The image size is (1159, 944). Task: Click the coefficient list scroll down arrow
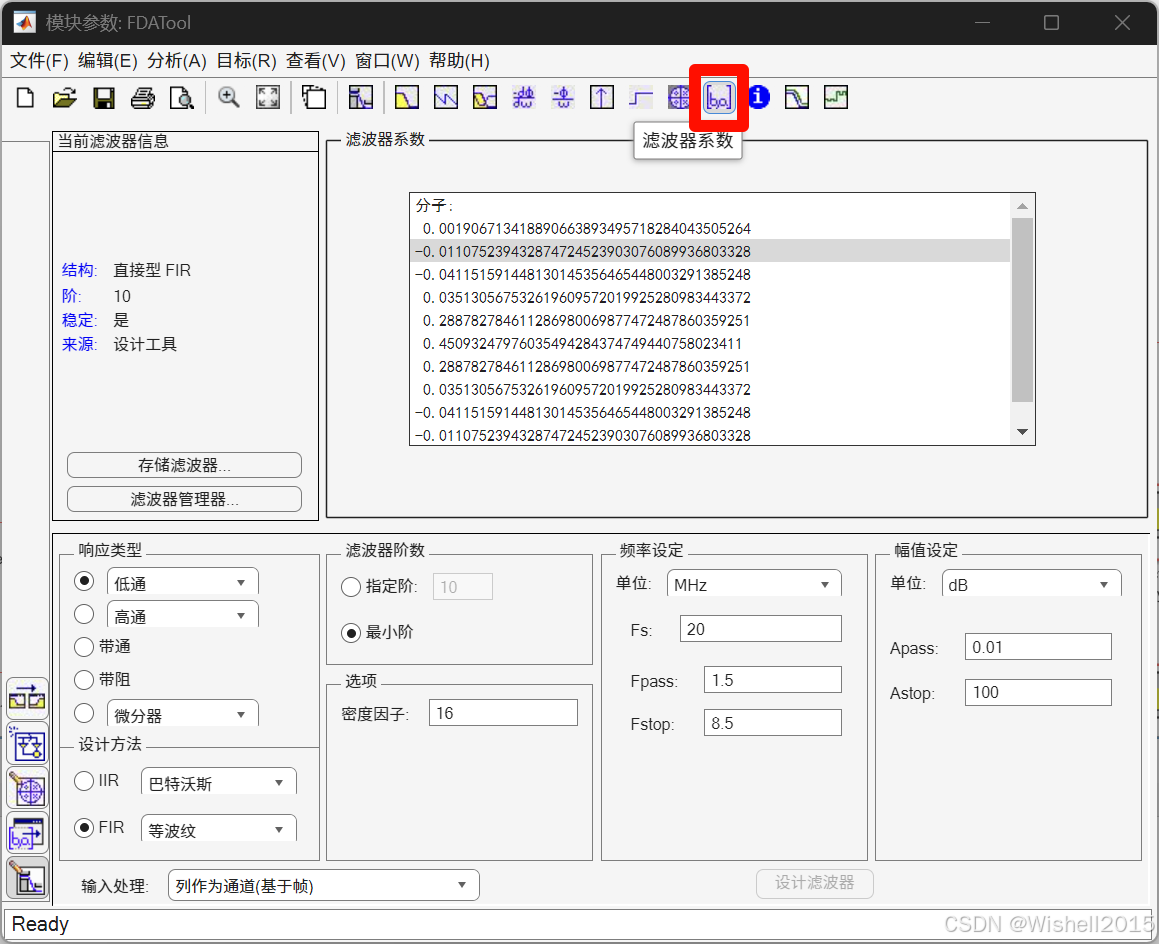click(x=1022, y=432)
